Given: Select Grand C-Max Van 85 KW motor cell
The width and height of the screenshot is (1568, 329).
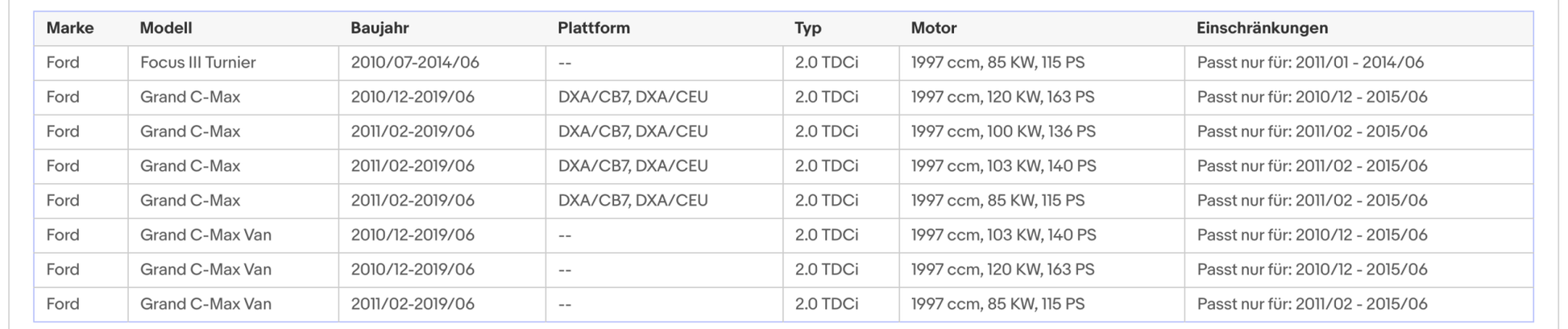Looking at the screenshot, I should point(1042,304).
